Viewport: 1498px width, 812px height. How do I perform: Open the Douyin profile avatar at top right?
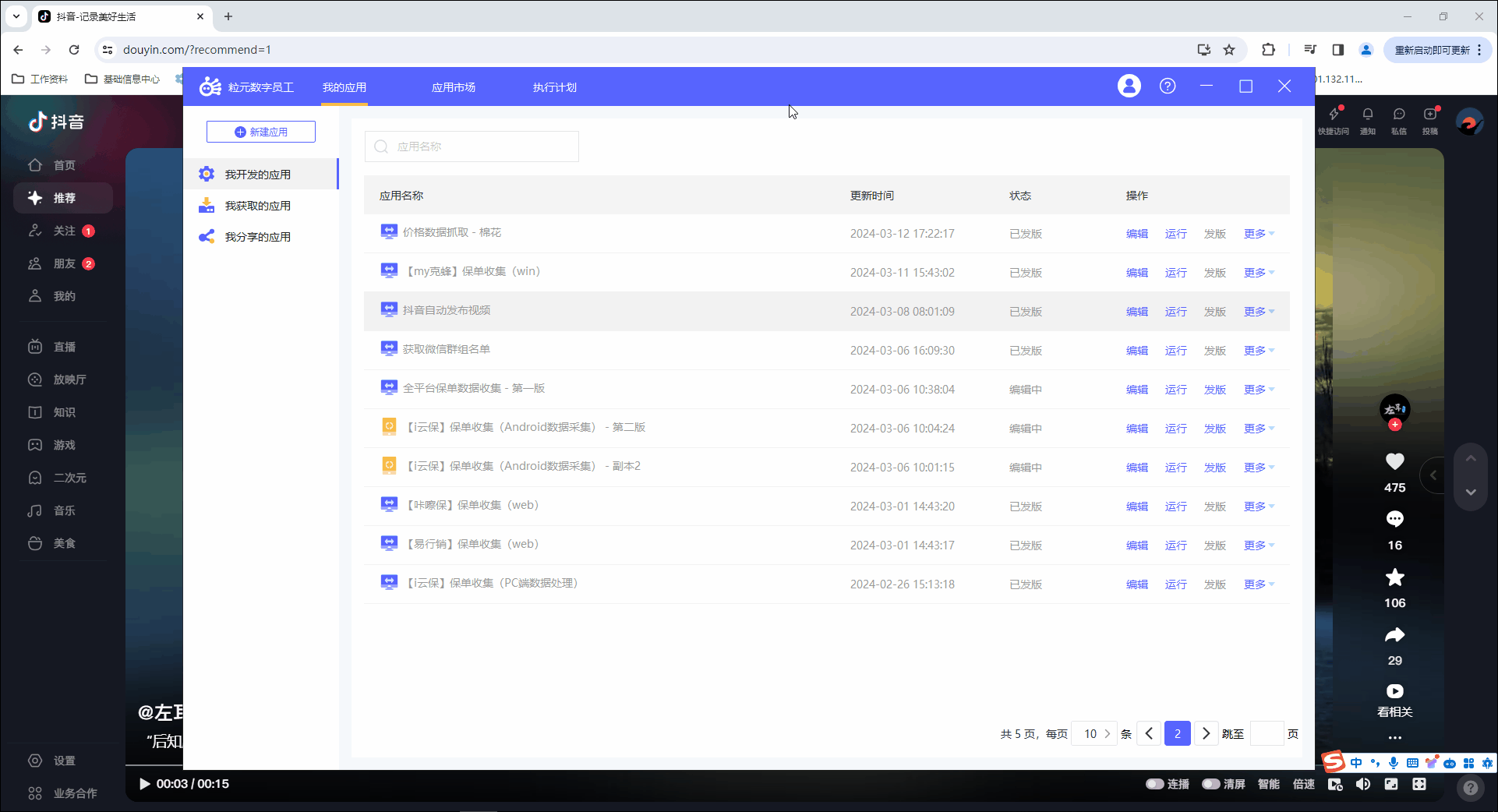(x=1469, y=122)
